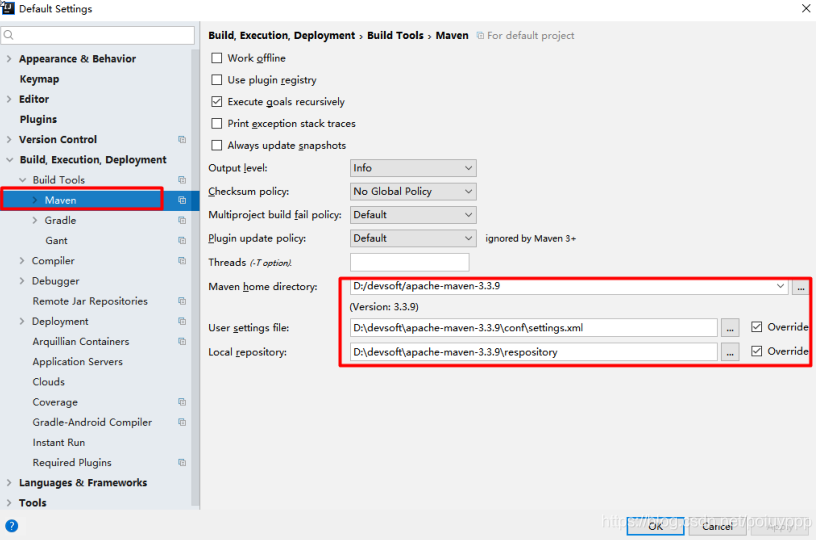The image size is (822, 540).
Task: Browse for User settings file
Action: click(x=730, y=328)
